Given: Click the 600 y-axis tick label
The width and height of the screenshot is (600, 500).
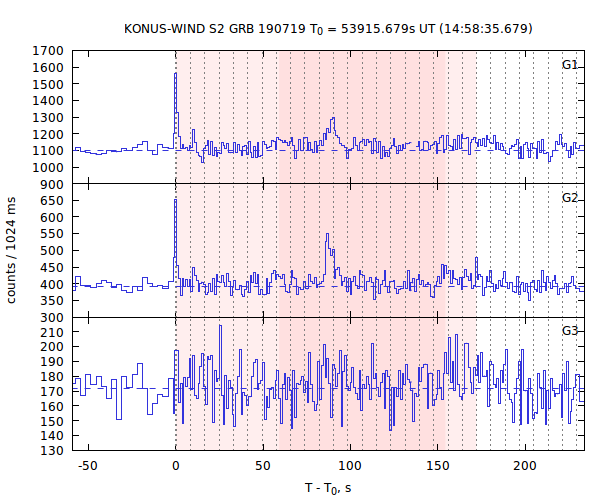Looking at the screenshot, I should pyautogui.click(x=52, y=217).
